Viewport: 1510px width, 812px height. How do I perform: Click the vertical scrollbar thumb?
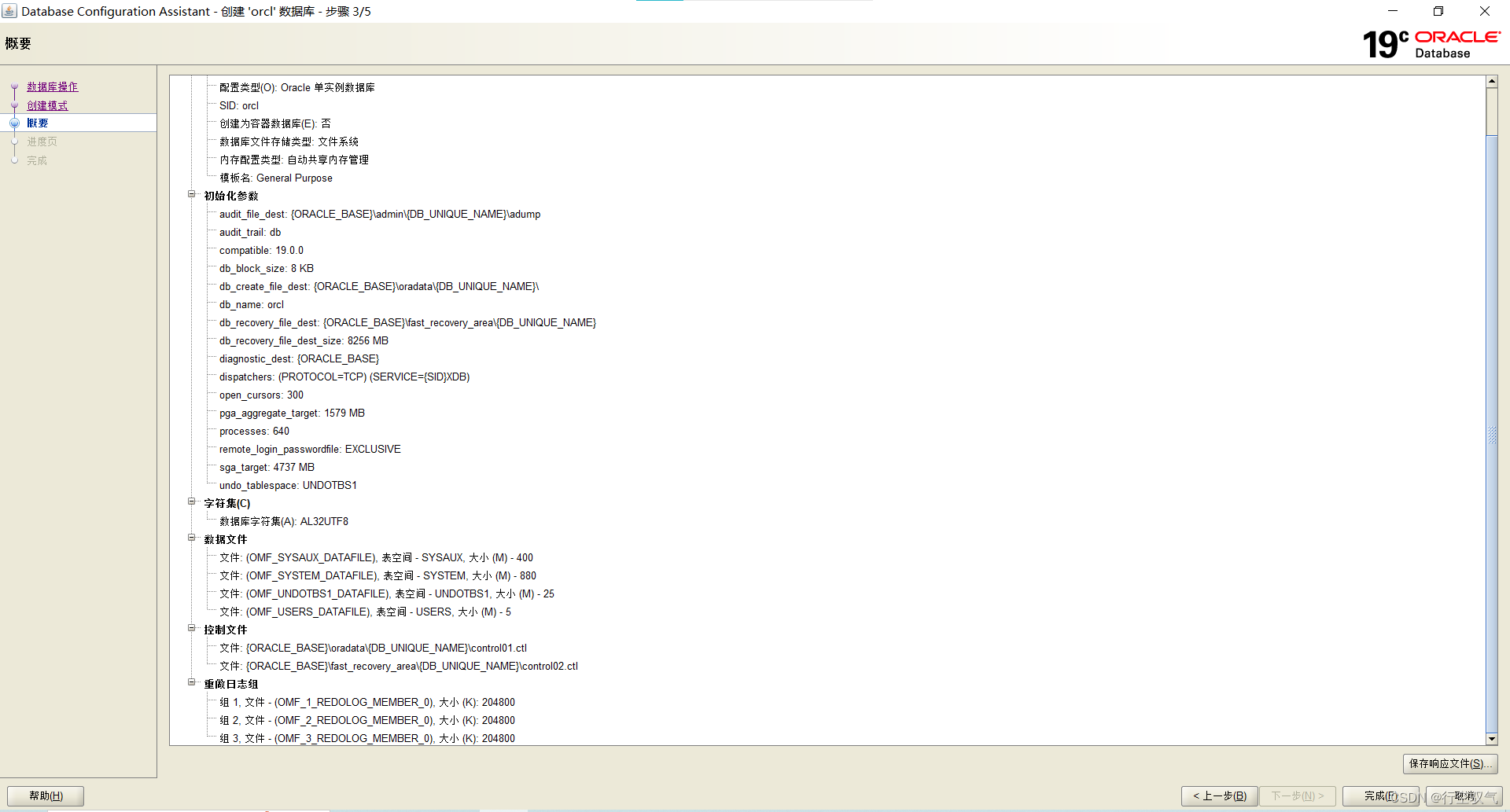[1492, 434]
